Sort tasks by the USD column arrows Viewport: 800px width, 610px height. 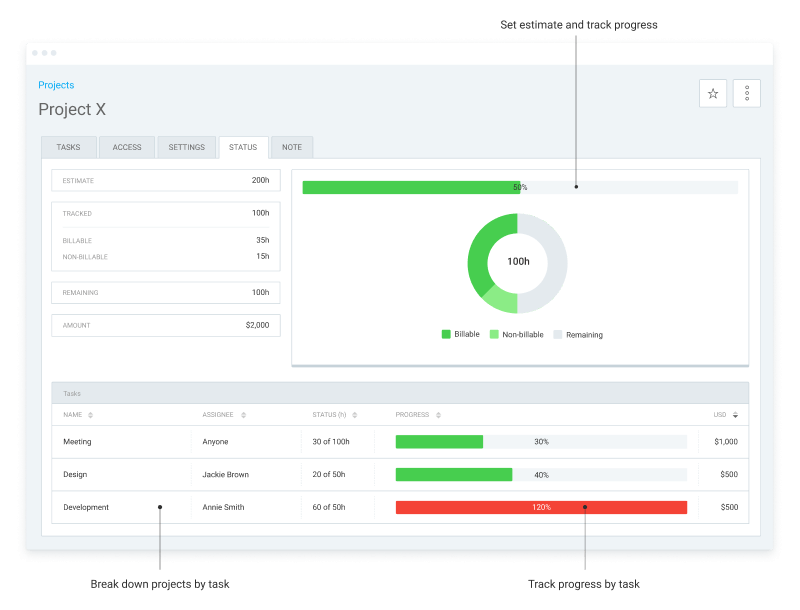(735, 415)
